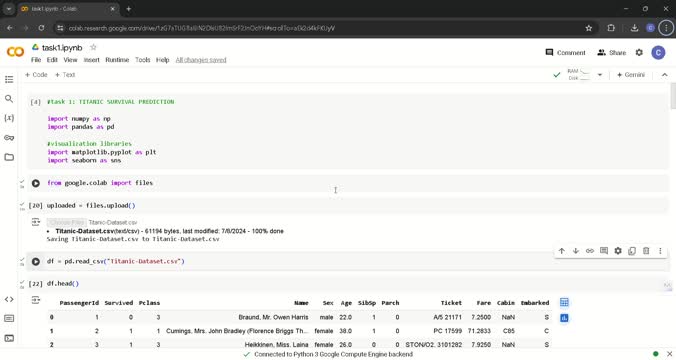Open the Runtime menu

point(117,60)
